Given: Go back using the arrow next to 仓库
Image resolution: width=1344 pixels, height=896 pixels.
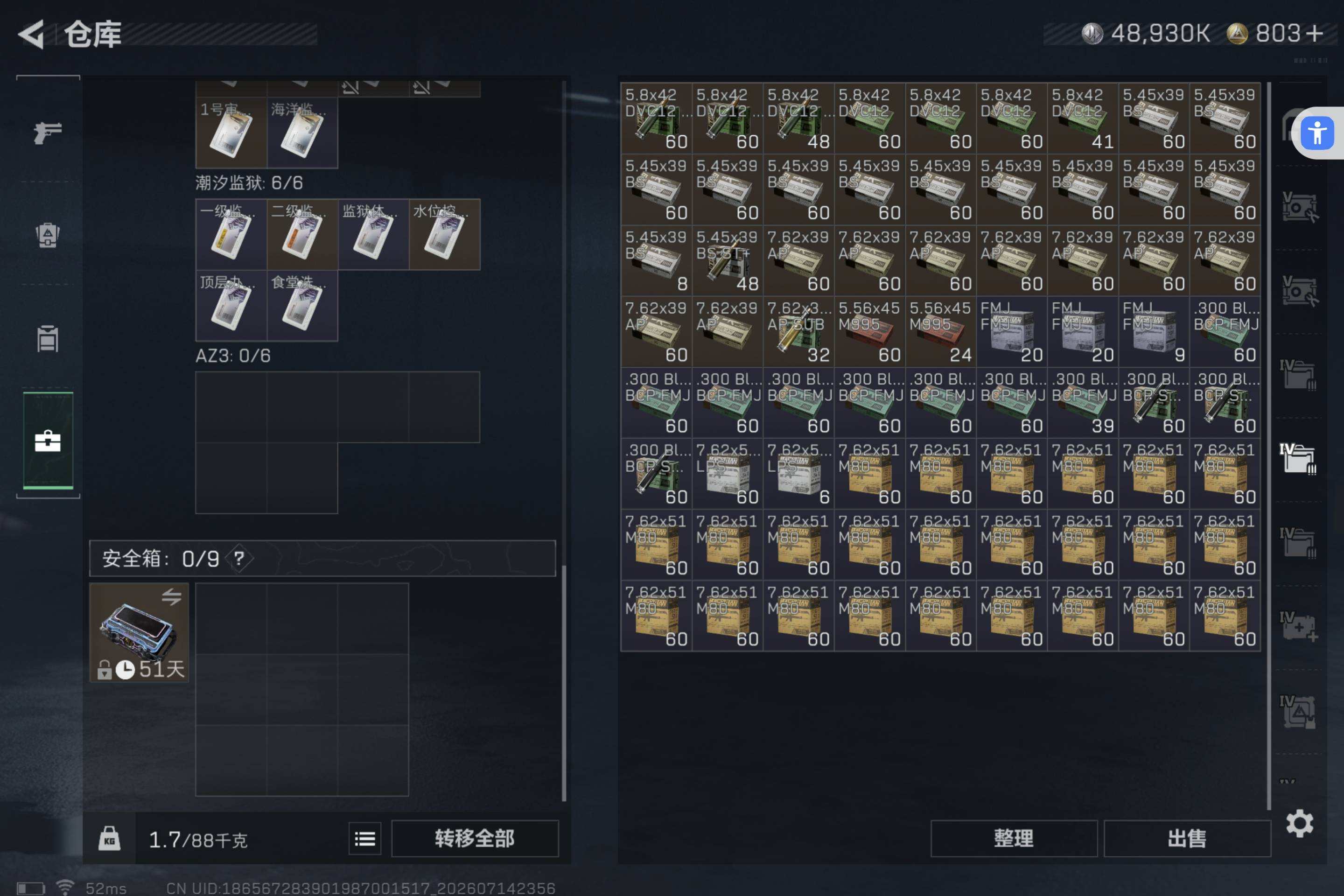Looking at the screenshot, I should (31, 35).
